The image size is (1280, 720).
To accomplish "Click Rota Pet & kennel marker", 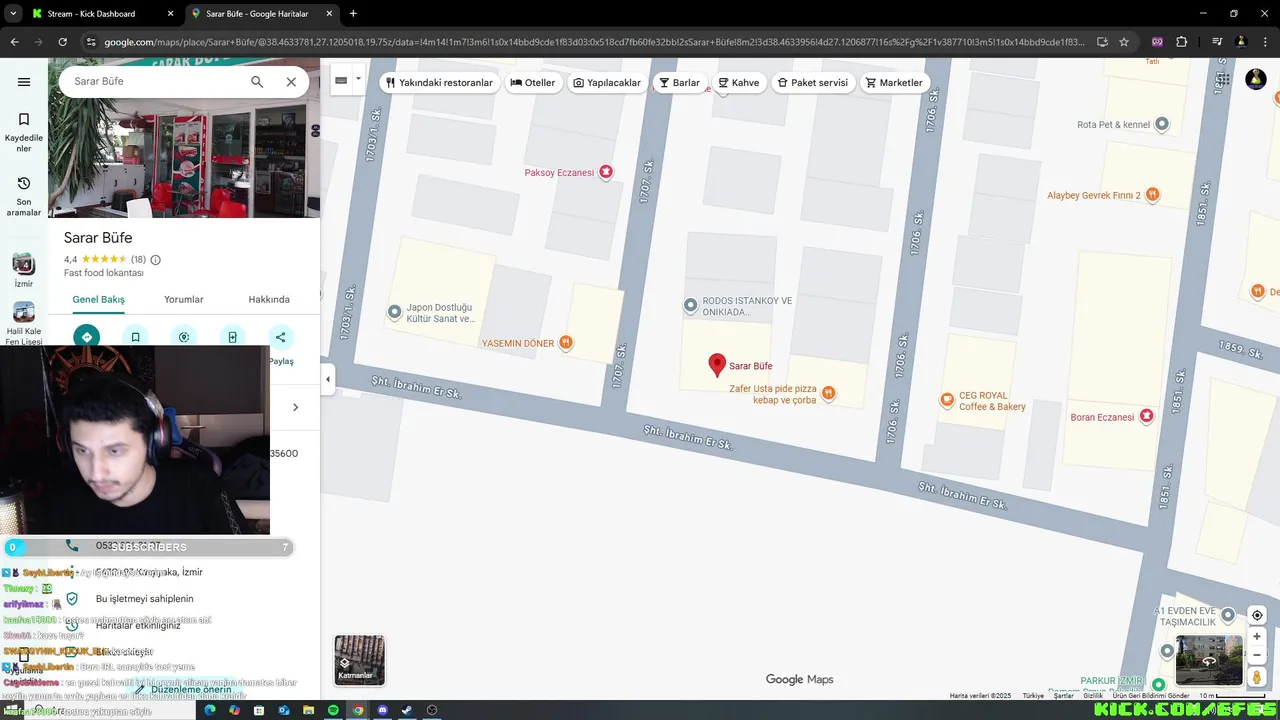I will (1162, 124).
